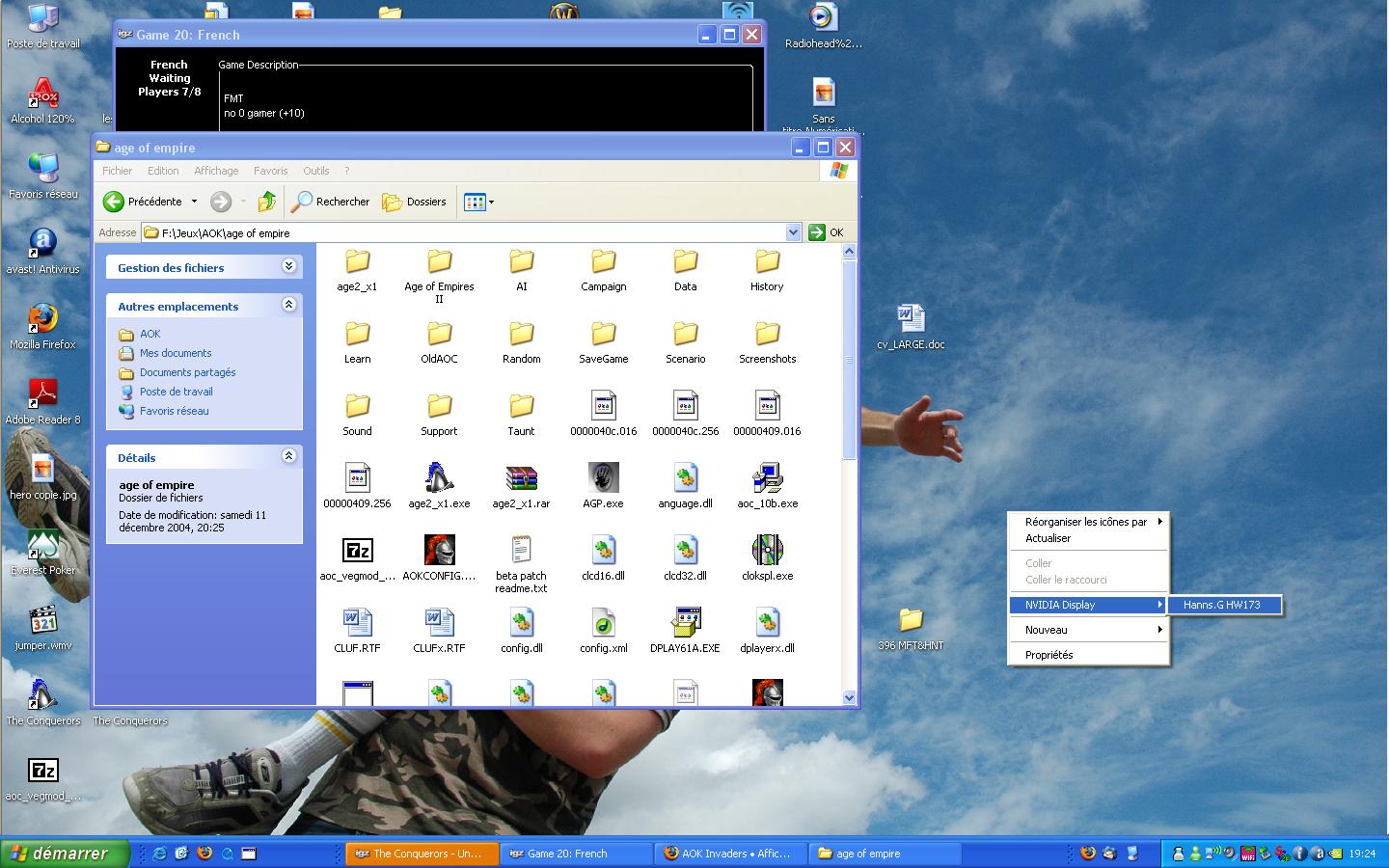Select Mozilla Firefox desktop shortcut
1389x868 pixels.
(x=42, y=327)
